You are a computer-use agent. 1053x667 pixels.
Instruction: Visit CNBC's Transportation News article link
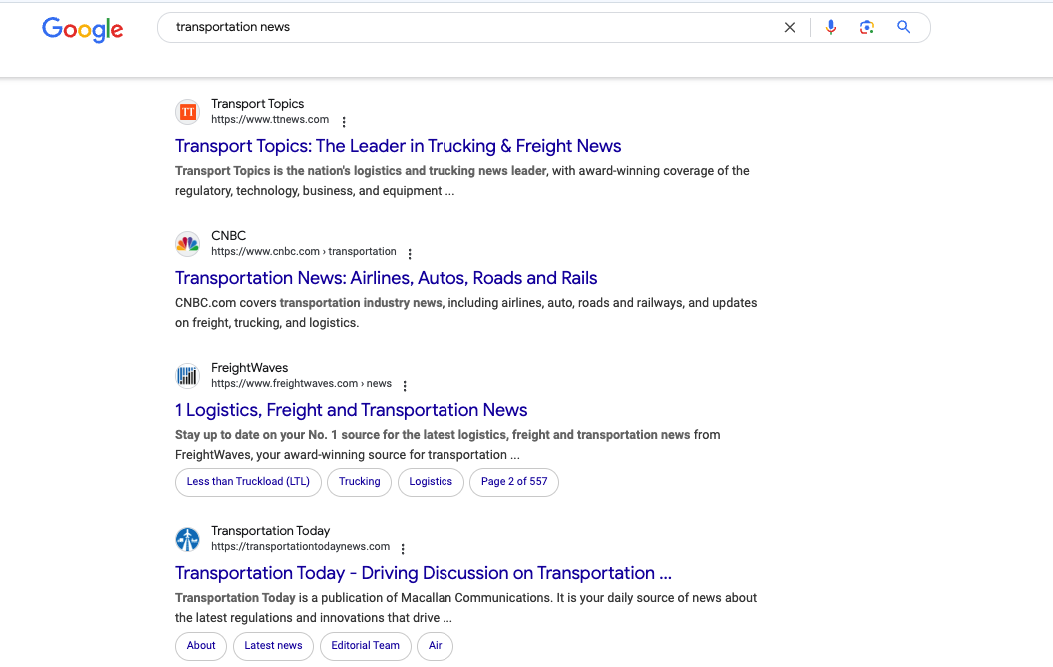(385, 278)
